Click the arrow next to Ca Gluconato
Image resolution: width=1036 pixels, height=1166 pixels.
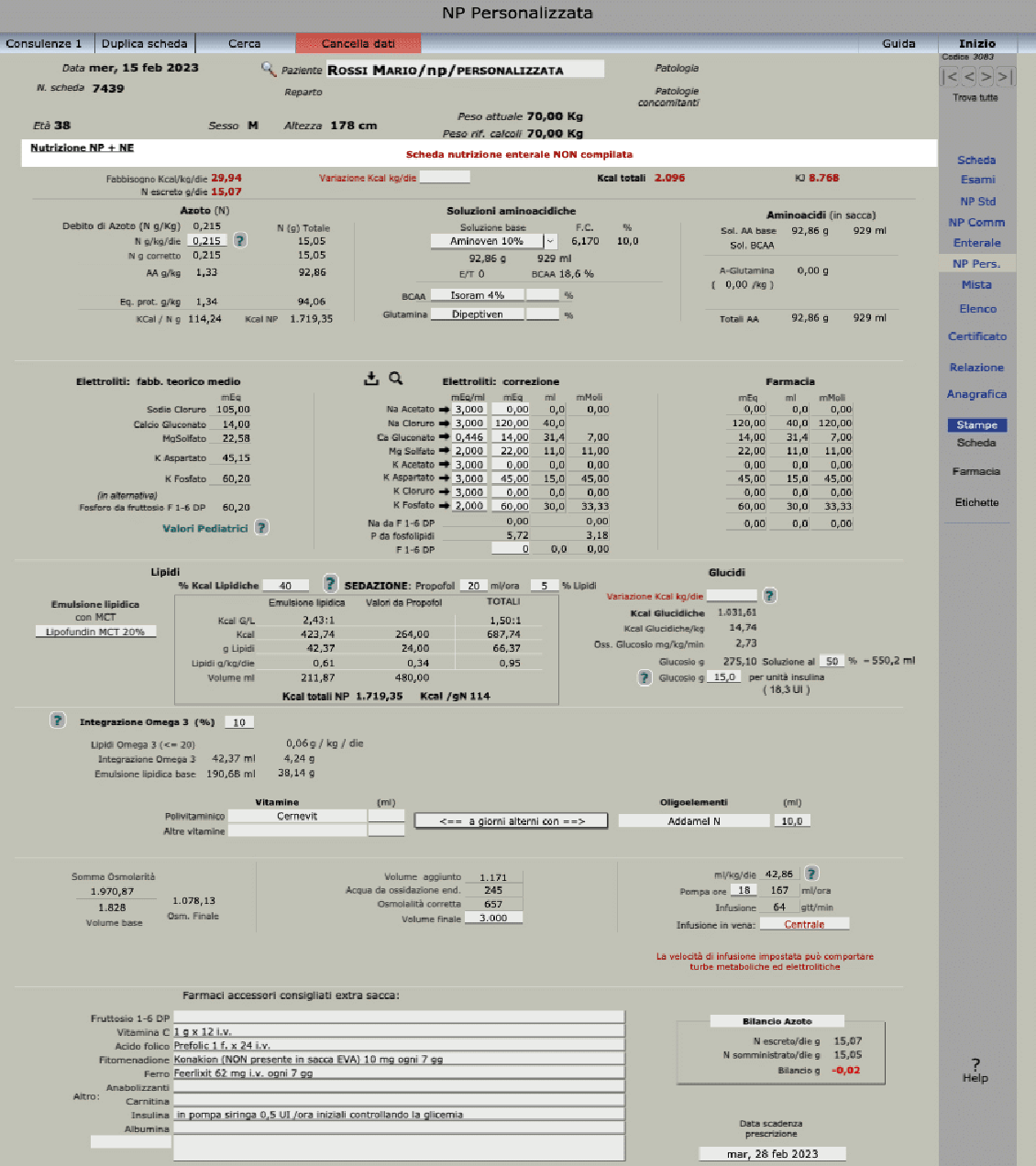[445, 437]
